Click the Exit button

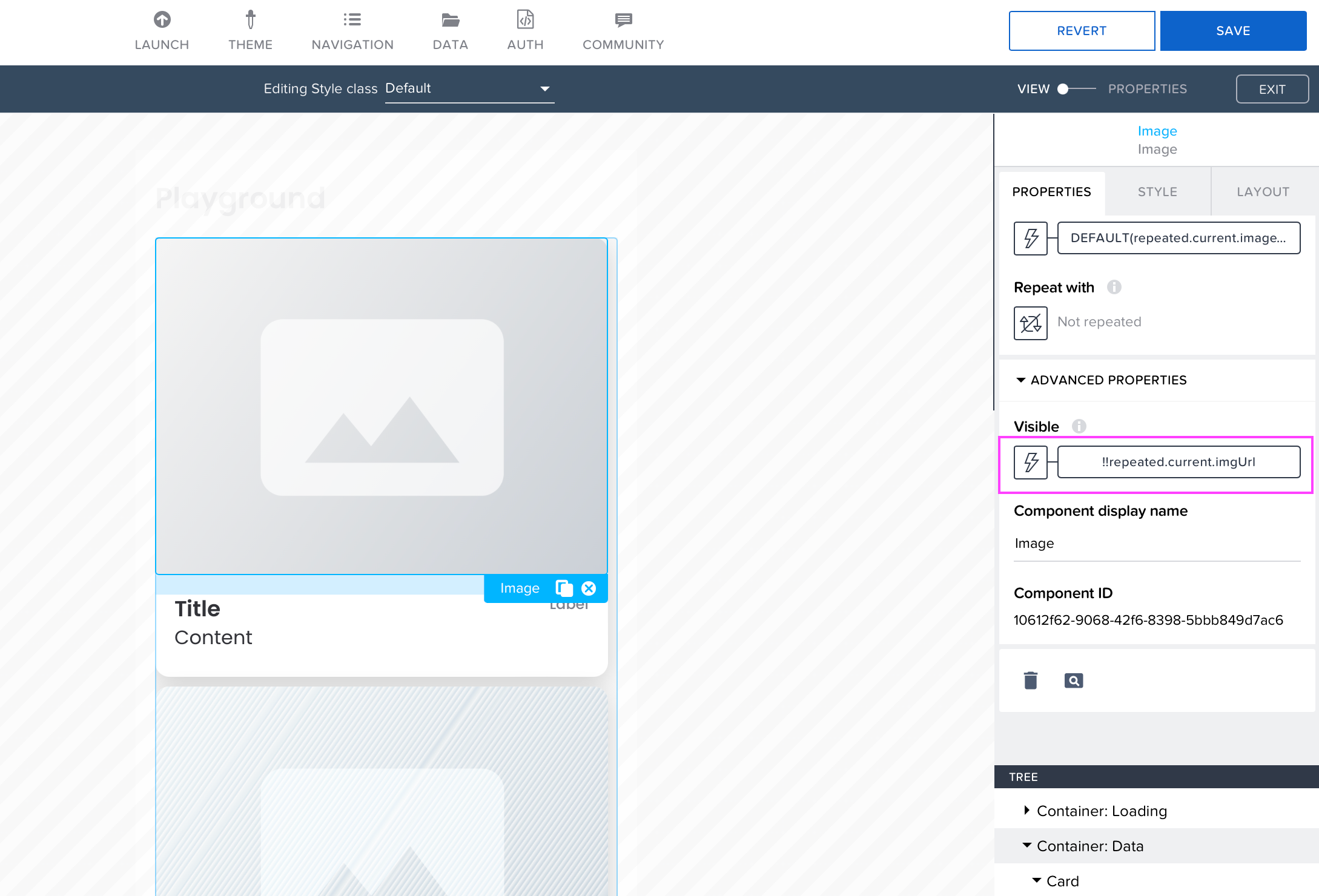click(1272, 89)
